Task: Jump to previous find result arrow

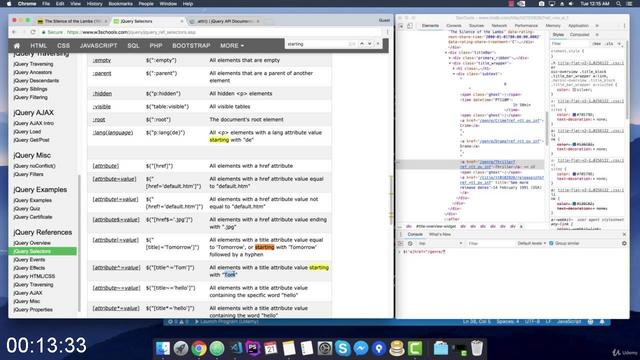Action: pos(362,44)
